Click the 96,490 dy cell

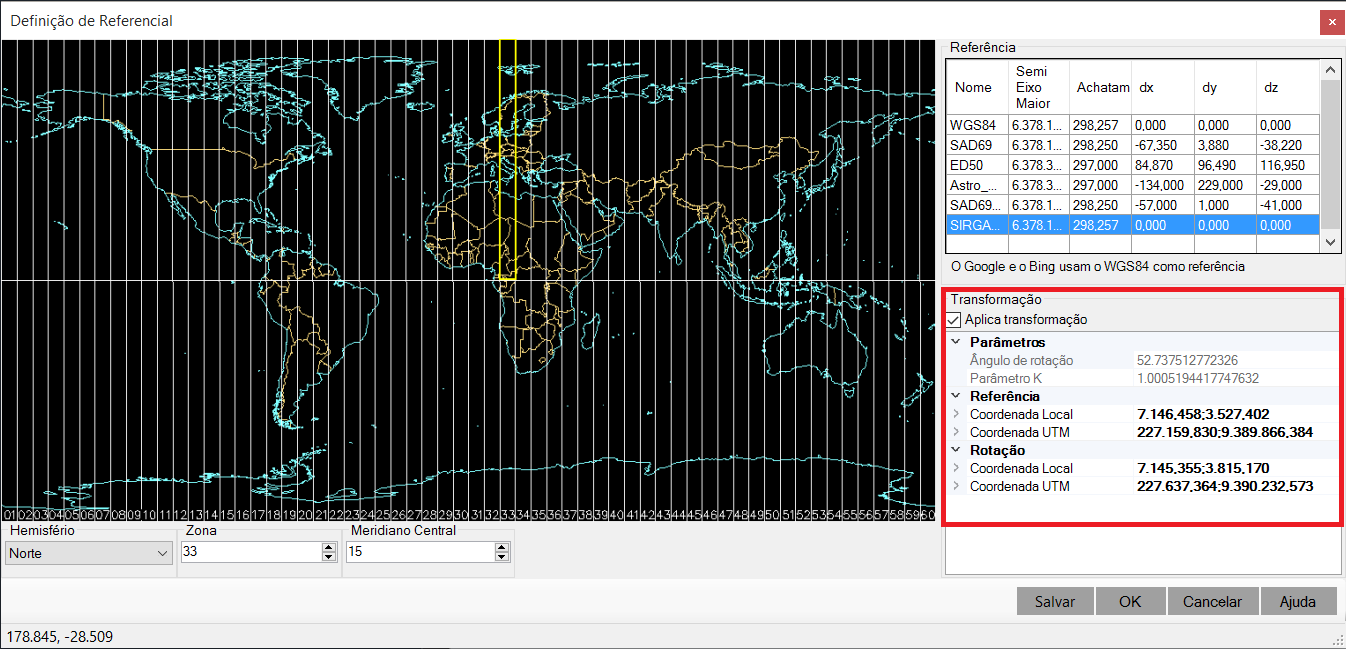(x=1225, y=164)
